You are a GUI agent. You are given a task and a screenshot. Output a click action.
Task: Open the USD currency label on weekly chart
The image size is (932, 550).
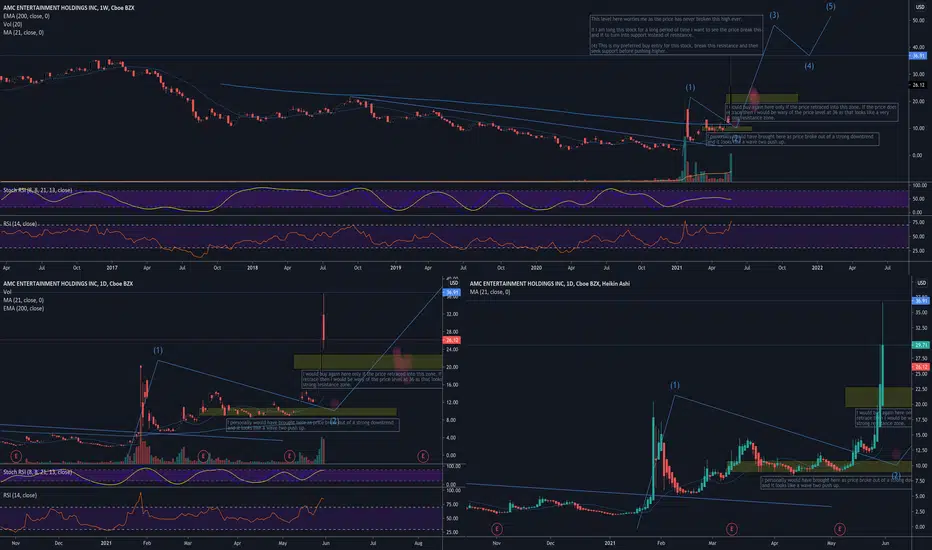[x=920, y=8]
